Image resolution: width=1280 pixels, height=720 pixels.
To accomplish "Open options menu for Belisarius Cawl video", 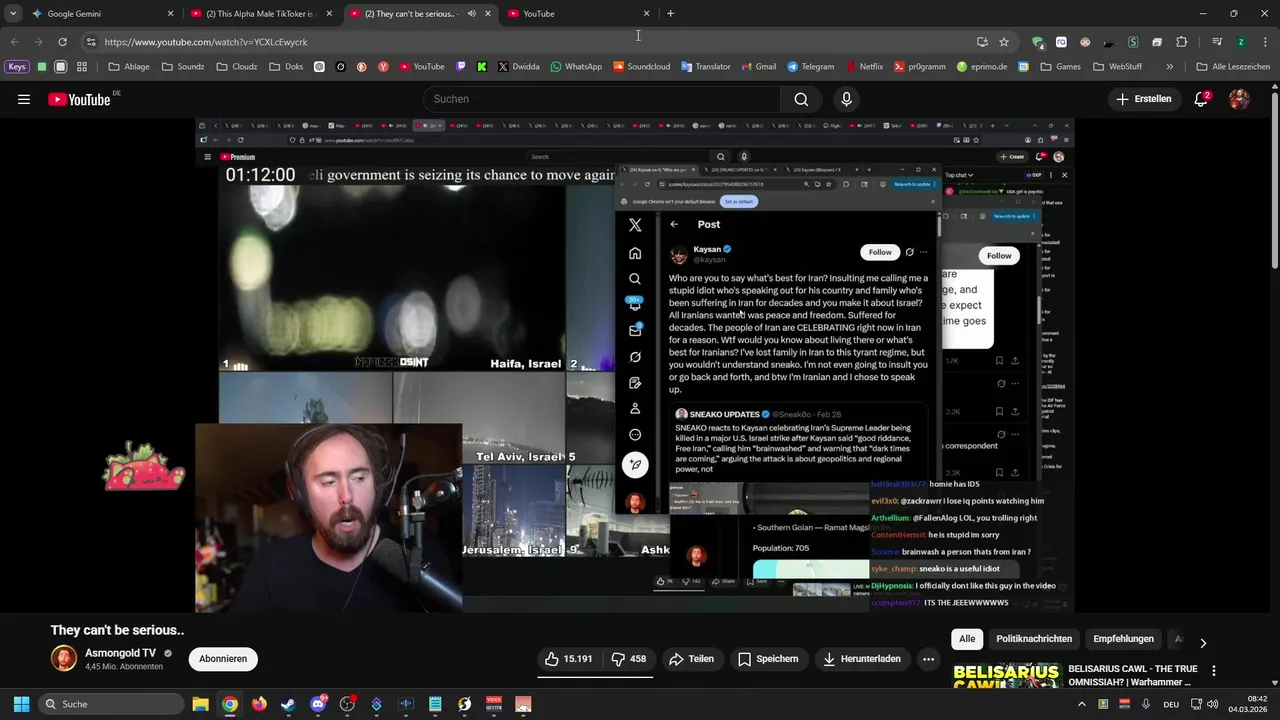I will (1214, 671).
